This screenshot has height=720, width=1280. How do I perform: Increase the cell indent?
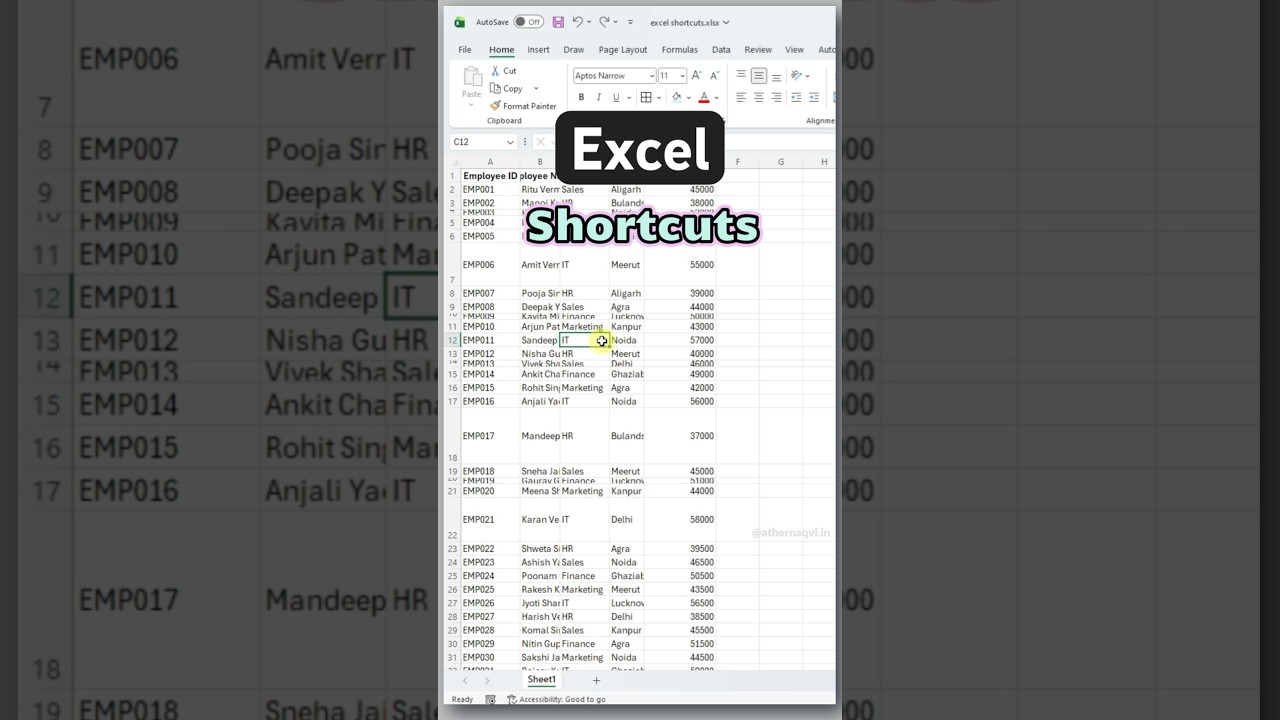click(x=814, y=97)
